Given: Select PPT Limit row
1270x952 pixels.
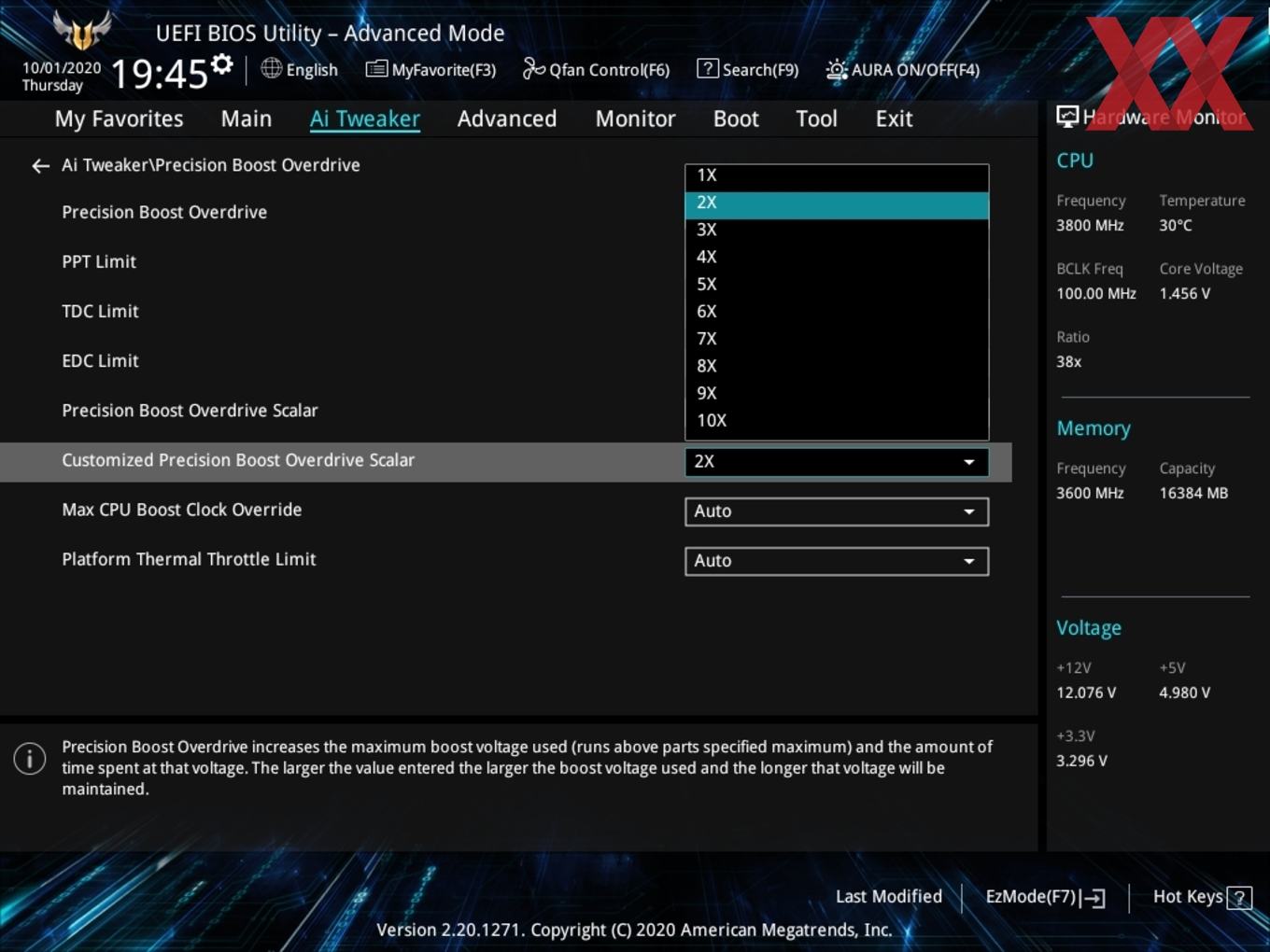Looking at the screenshot, I should pyautogui.click(x=99, y=262).
